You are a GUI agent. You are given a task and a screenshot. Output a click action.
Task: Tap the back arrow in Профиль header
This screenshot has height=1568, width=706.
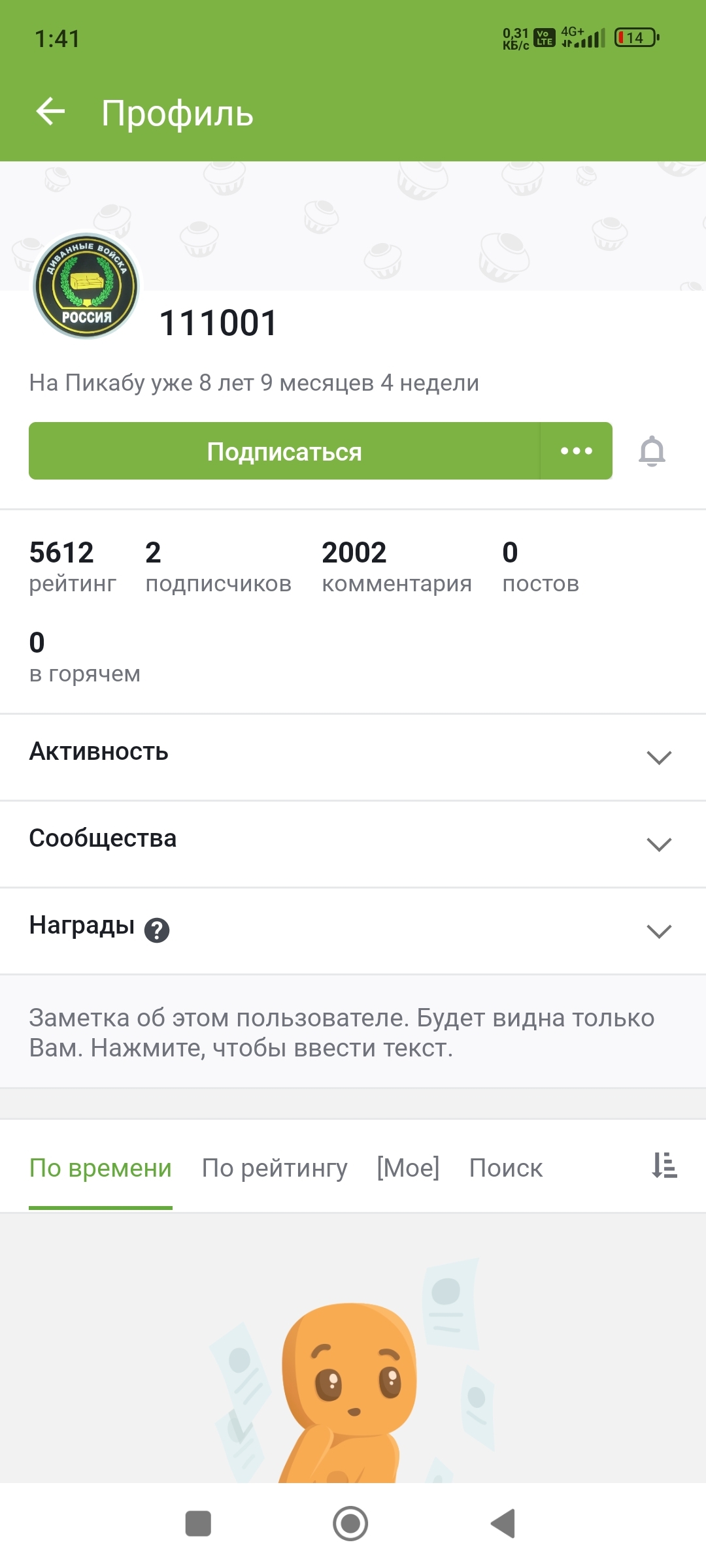click(x=50, y=112)
